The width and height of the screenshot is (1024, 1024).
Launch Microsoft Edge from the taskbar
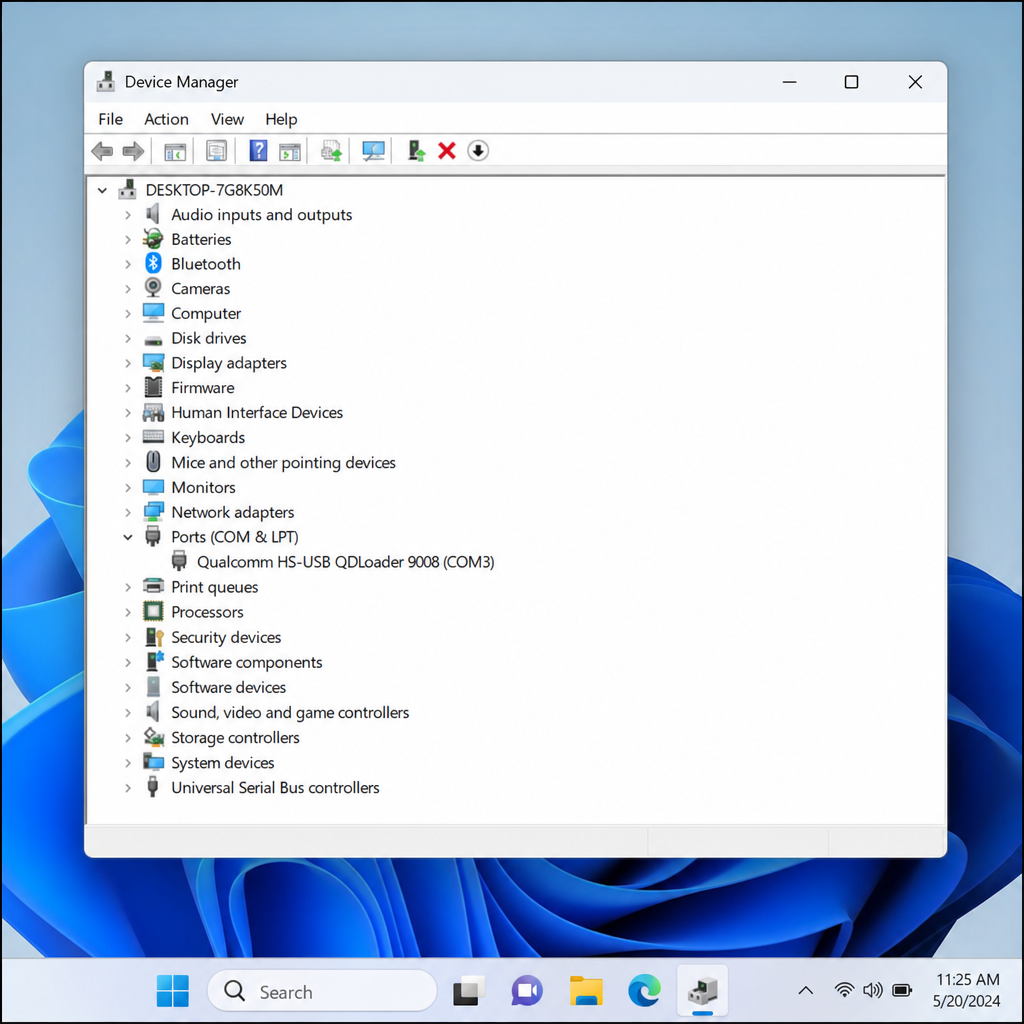(644, 991)
